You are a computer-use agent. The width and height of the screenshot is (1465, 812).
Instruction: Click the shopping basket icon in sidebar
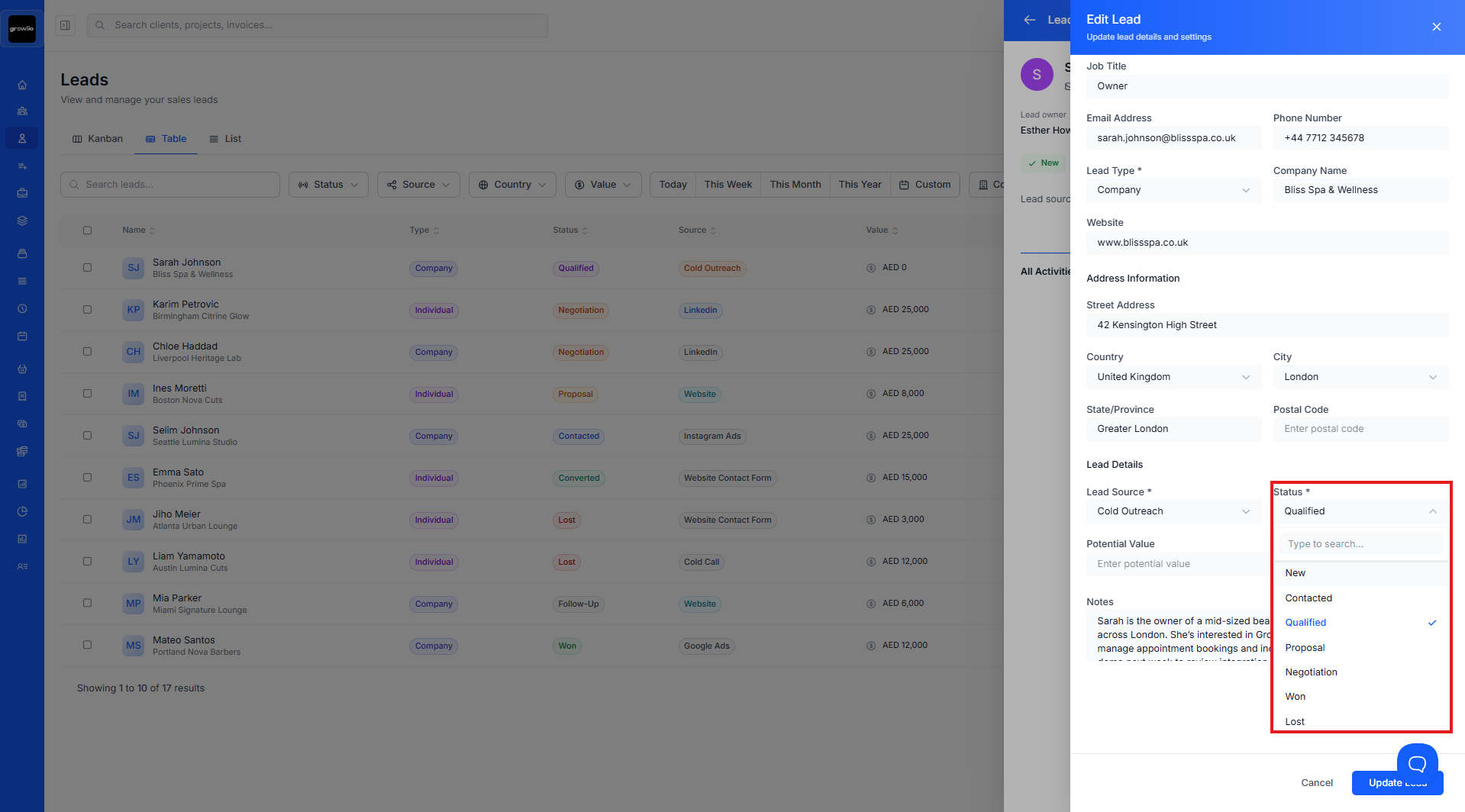coord(22,369)
